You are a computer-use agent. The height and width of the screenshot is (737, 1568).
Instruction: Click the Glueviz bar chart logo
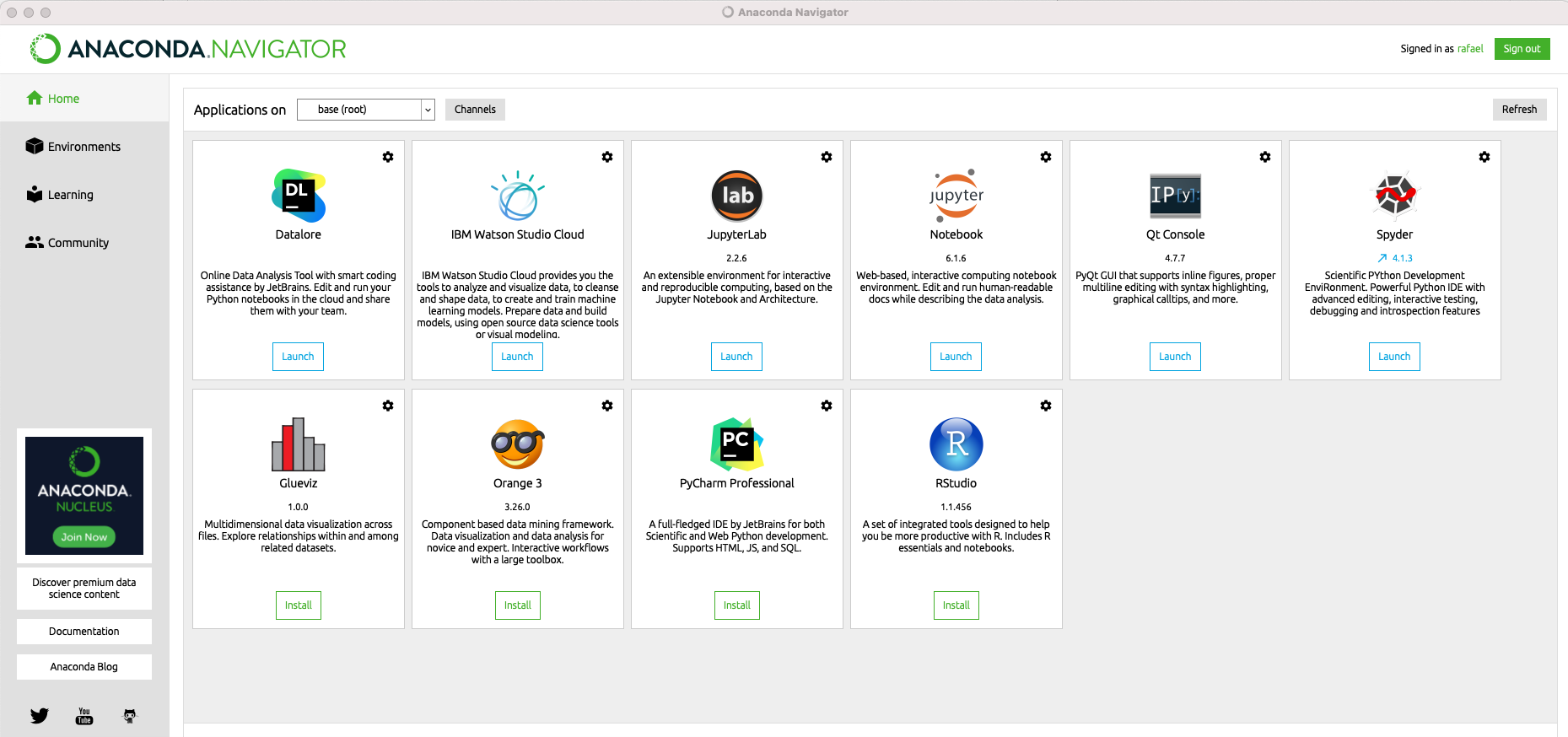299,444
